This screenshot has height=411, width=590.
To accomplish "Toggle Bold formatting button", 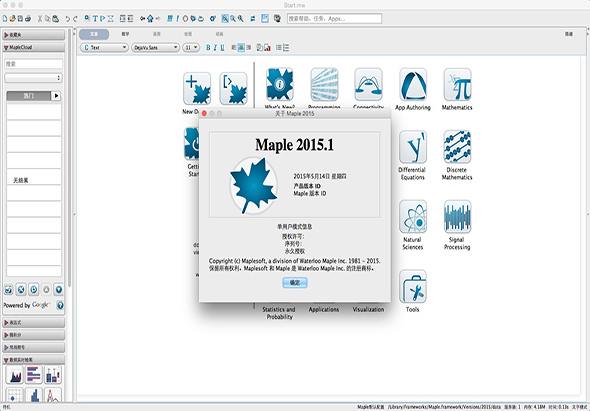I will click(x=208, y=48).
